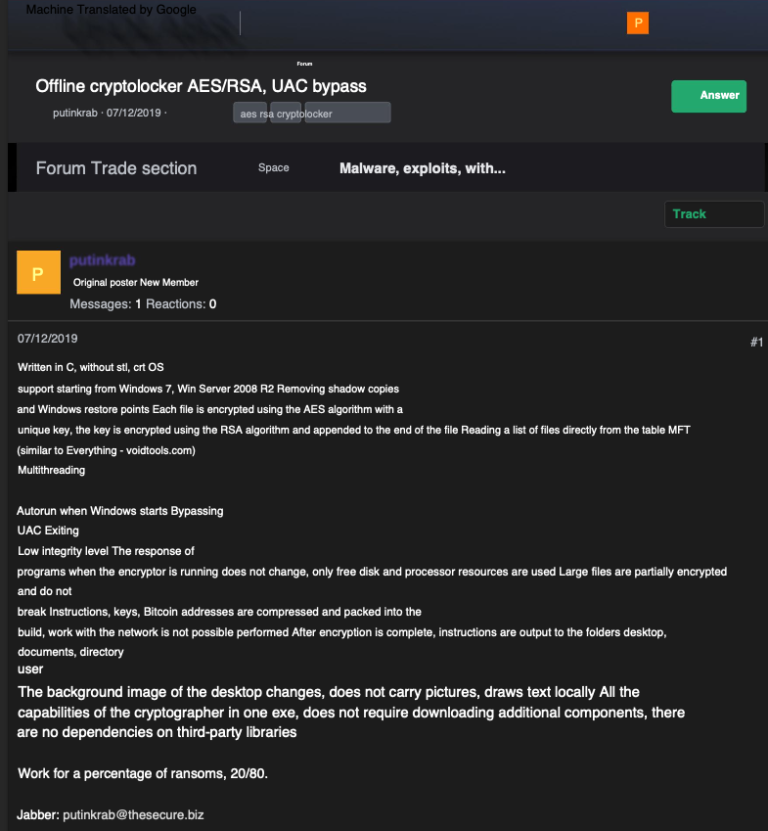Open 'Malware, exploits, with...' breadcrumb
The width and height of the screenshot is (768, 831).
click(422, 168)
